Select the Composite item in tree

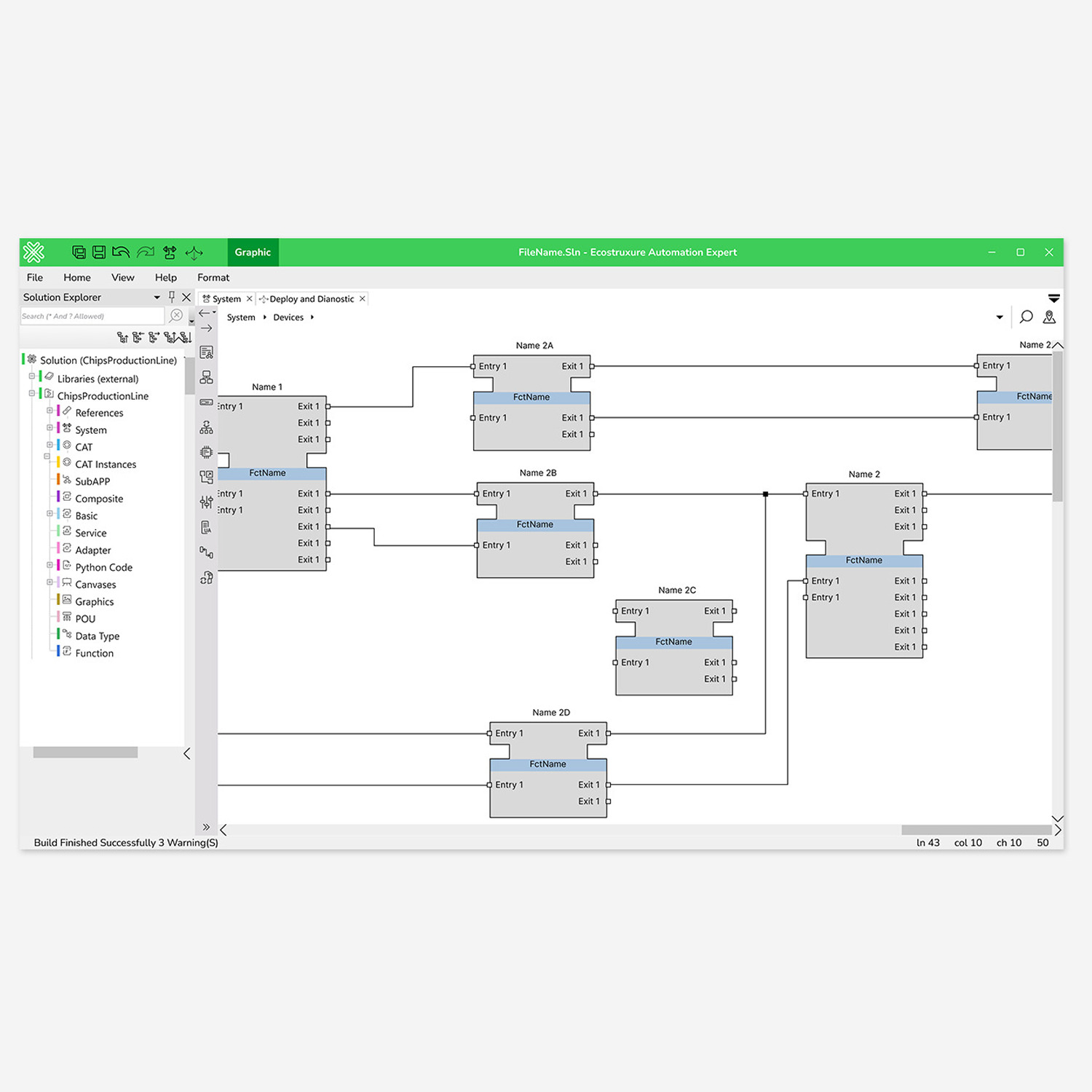99,499
